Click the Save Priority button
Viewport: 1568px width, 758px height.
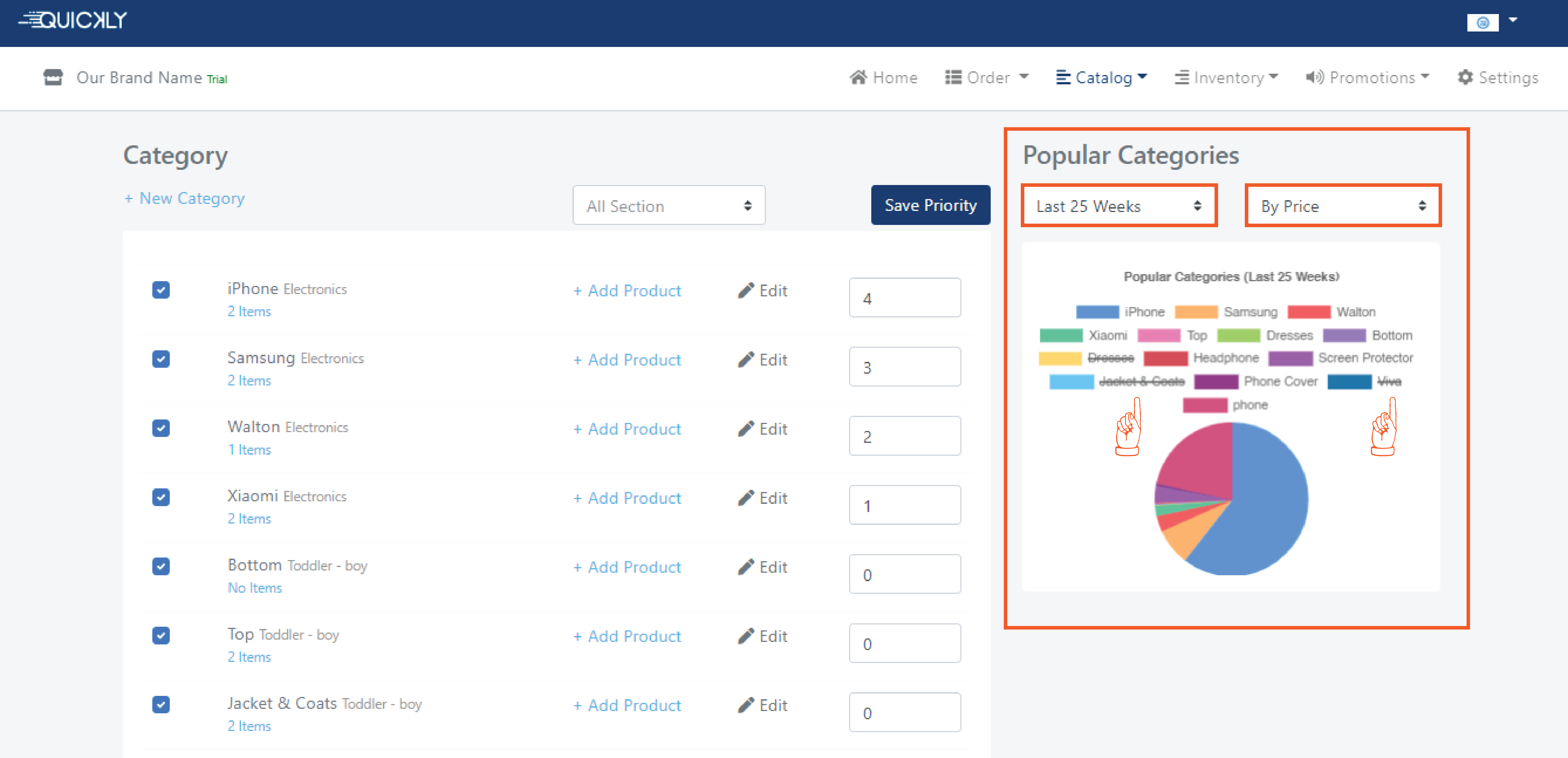pos(930,205)
